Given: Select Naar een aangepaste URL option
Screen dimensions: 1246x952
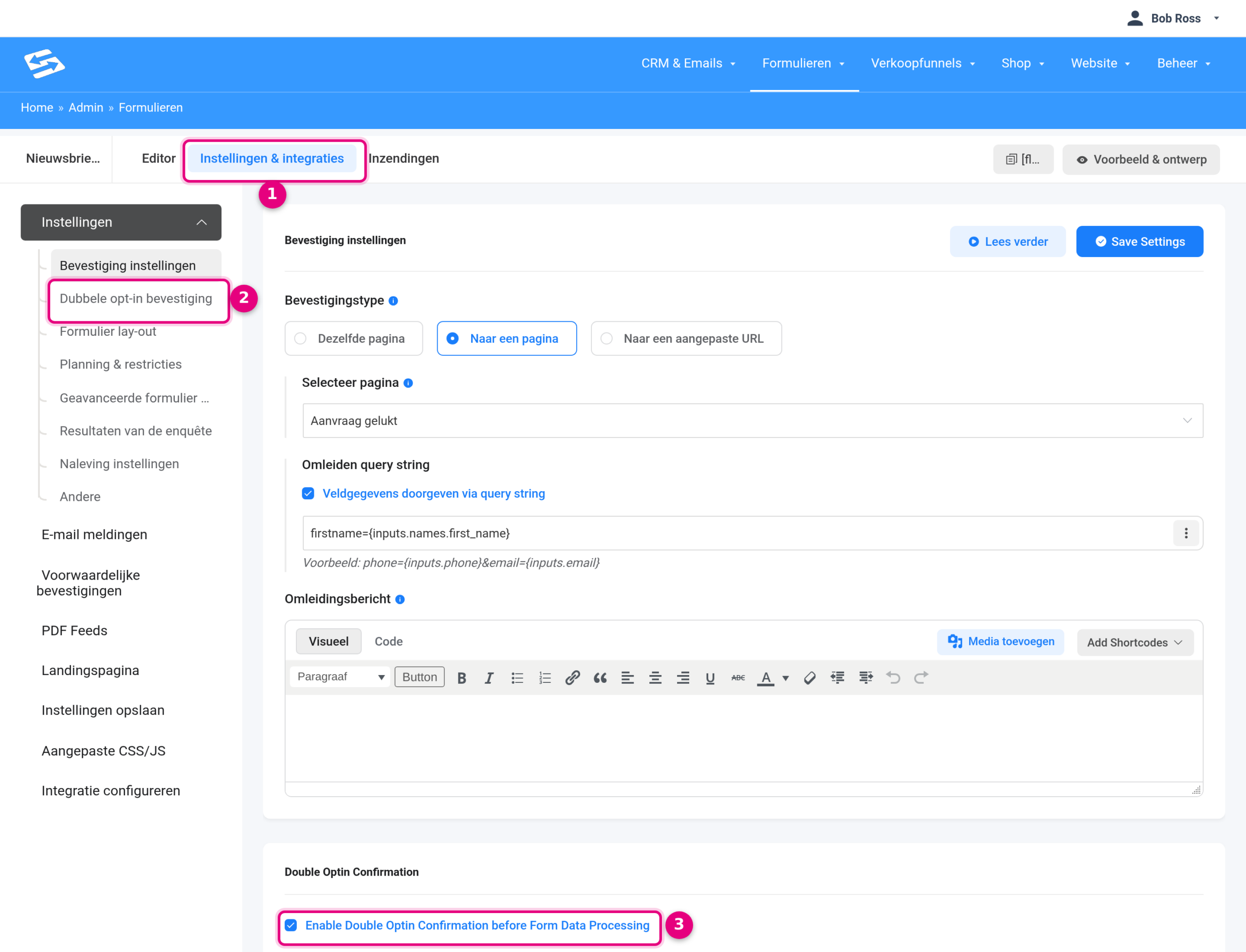Looking at the screenshot, I should (686, 338).
